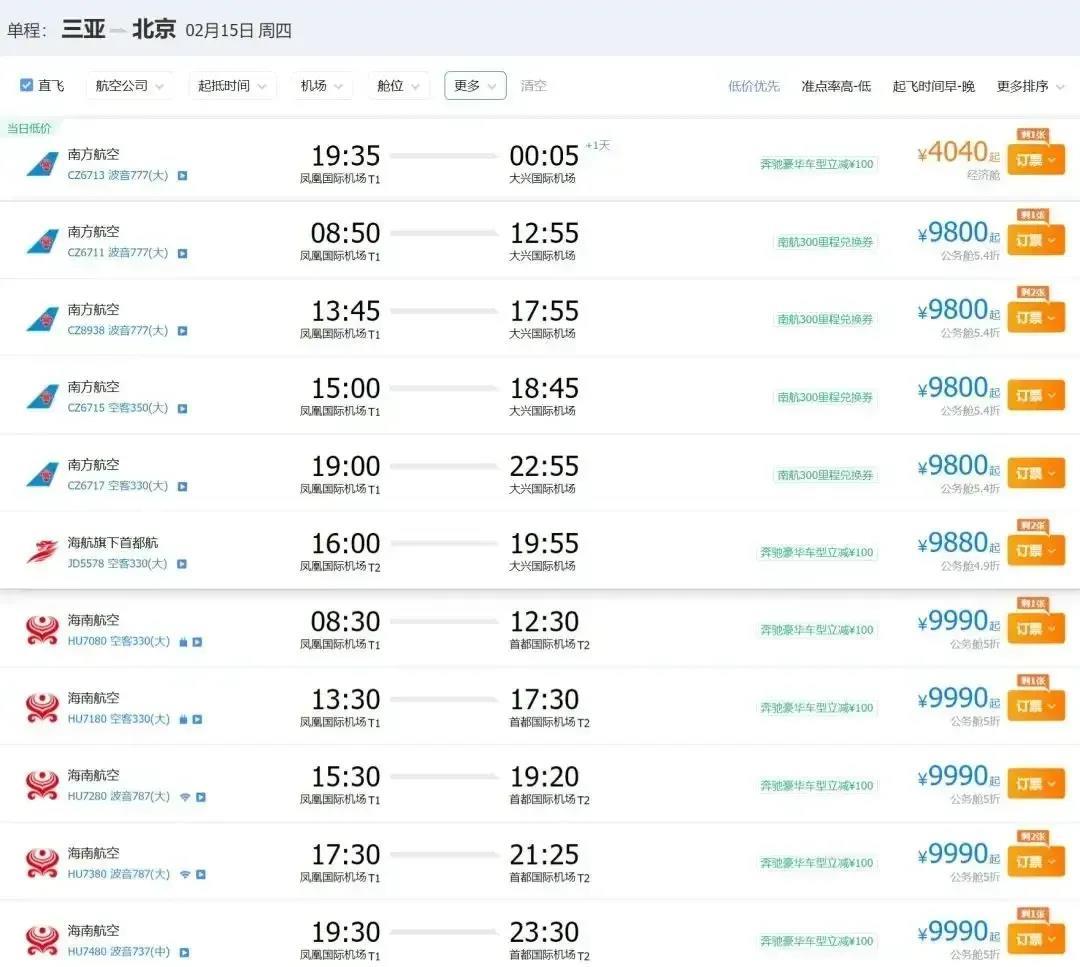Sort by 起飞时间早-晚 departure time
Viewport: 1080px width, 967px height.
933,86
